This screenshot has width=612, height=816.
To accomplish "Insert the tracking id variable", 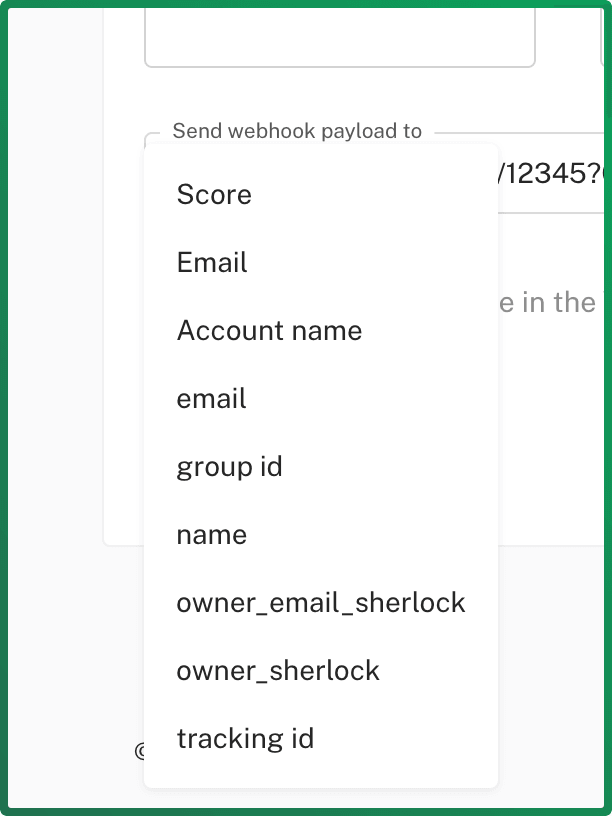I will pos(321,739).
